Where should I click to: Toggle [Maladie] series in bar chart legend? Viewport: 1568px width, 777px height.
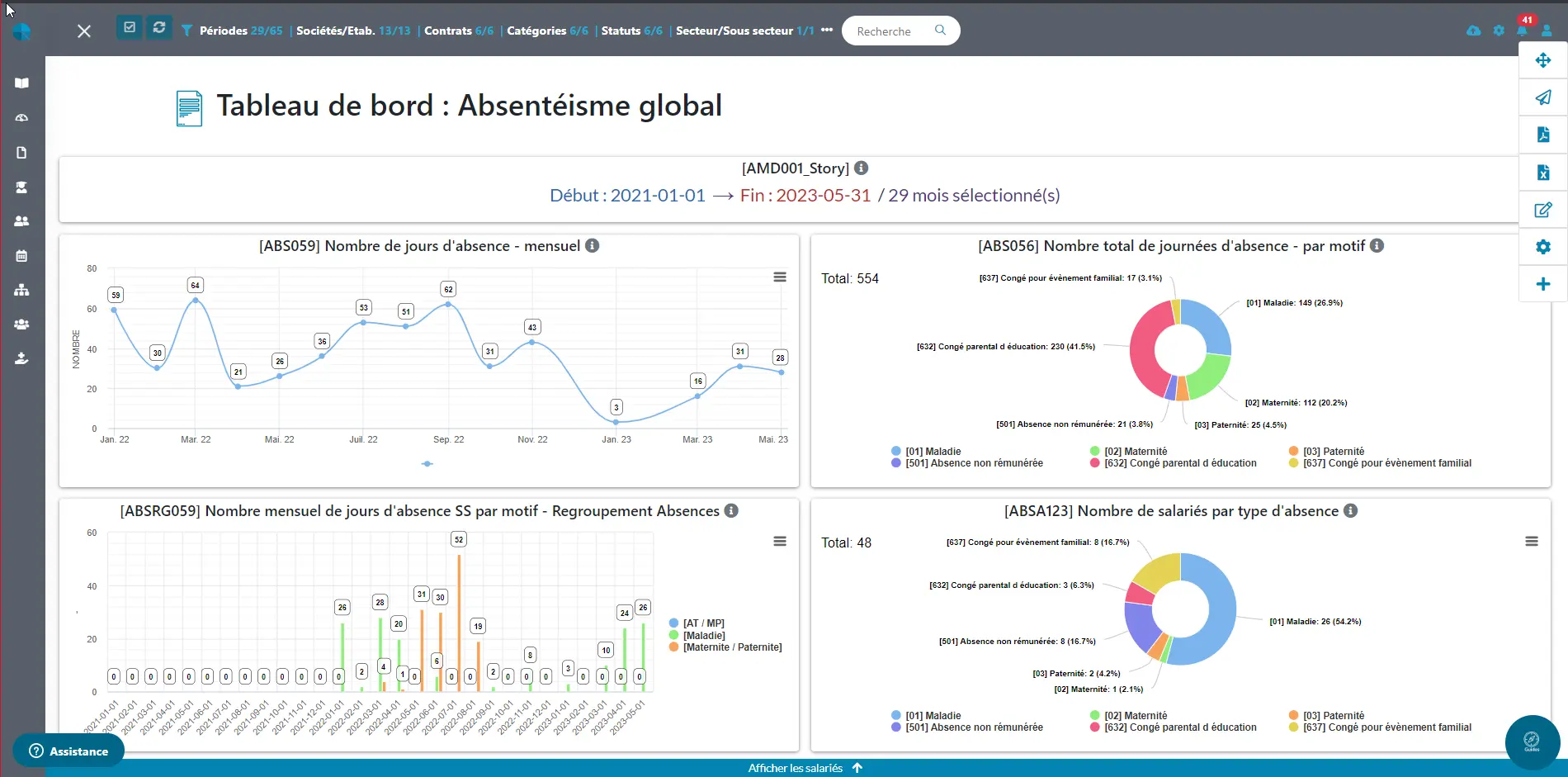703,636
